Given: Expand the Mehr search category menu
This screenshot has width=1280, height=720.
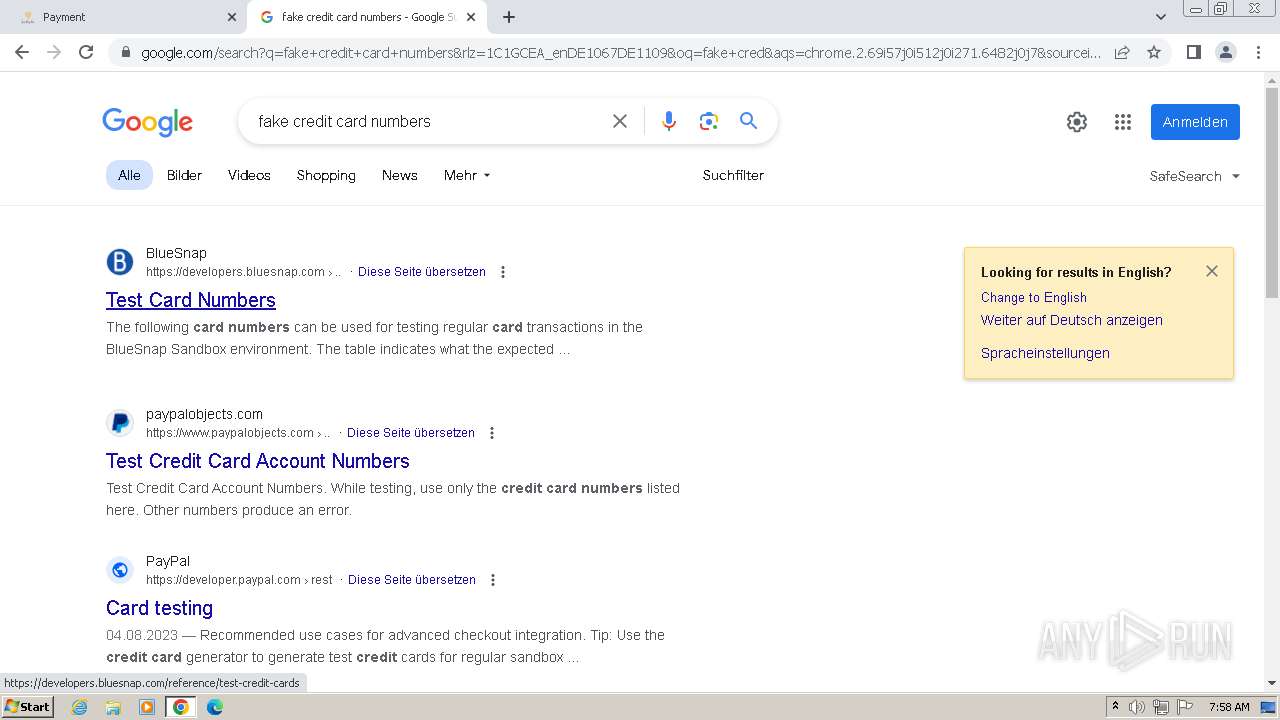Looking at the screenshot, I should point(467,175).
